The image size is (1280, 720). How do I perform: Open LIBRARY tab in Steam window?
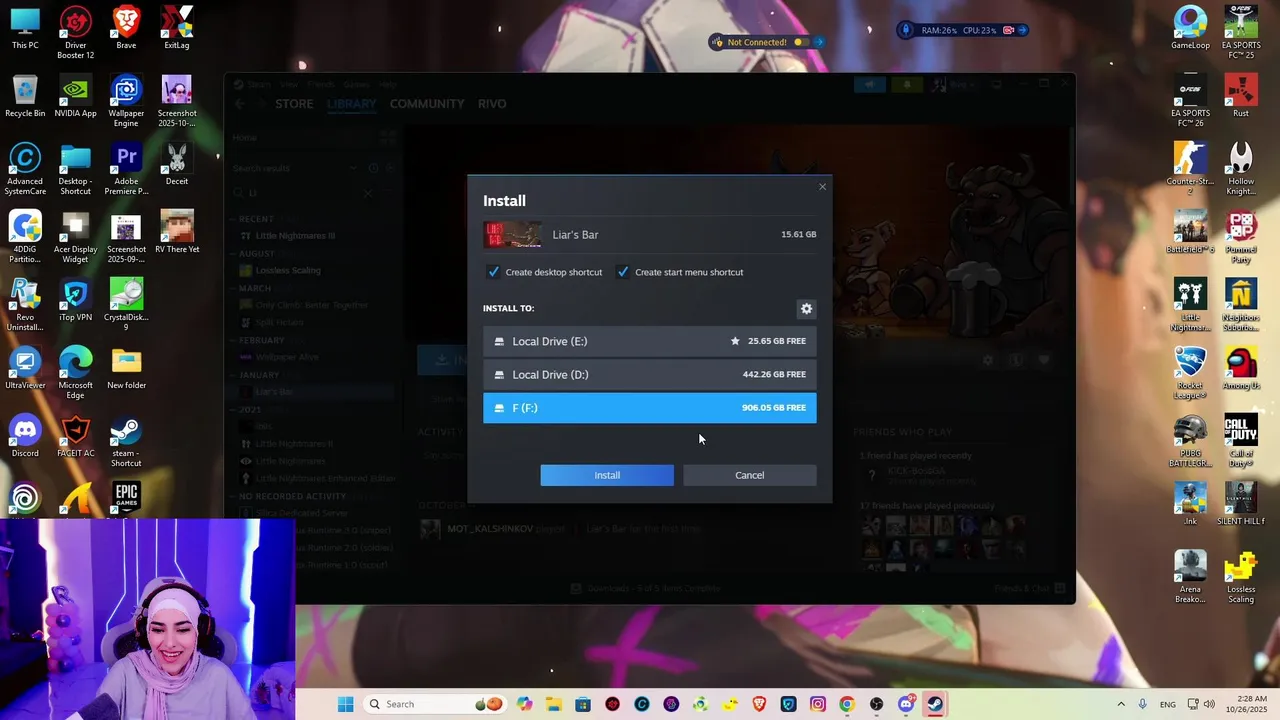(351, 104)
